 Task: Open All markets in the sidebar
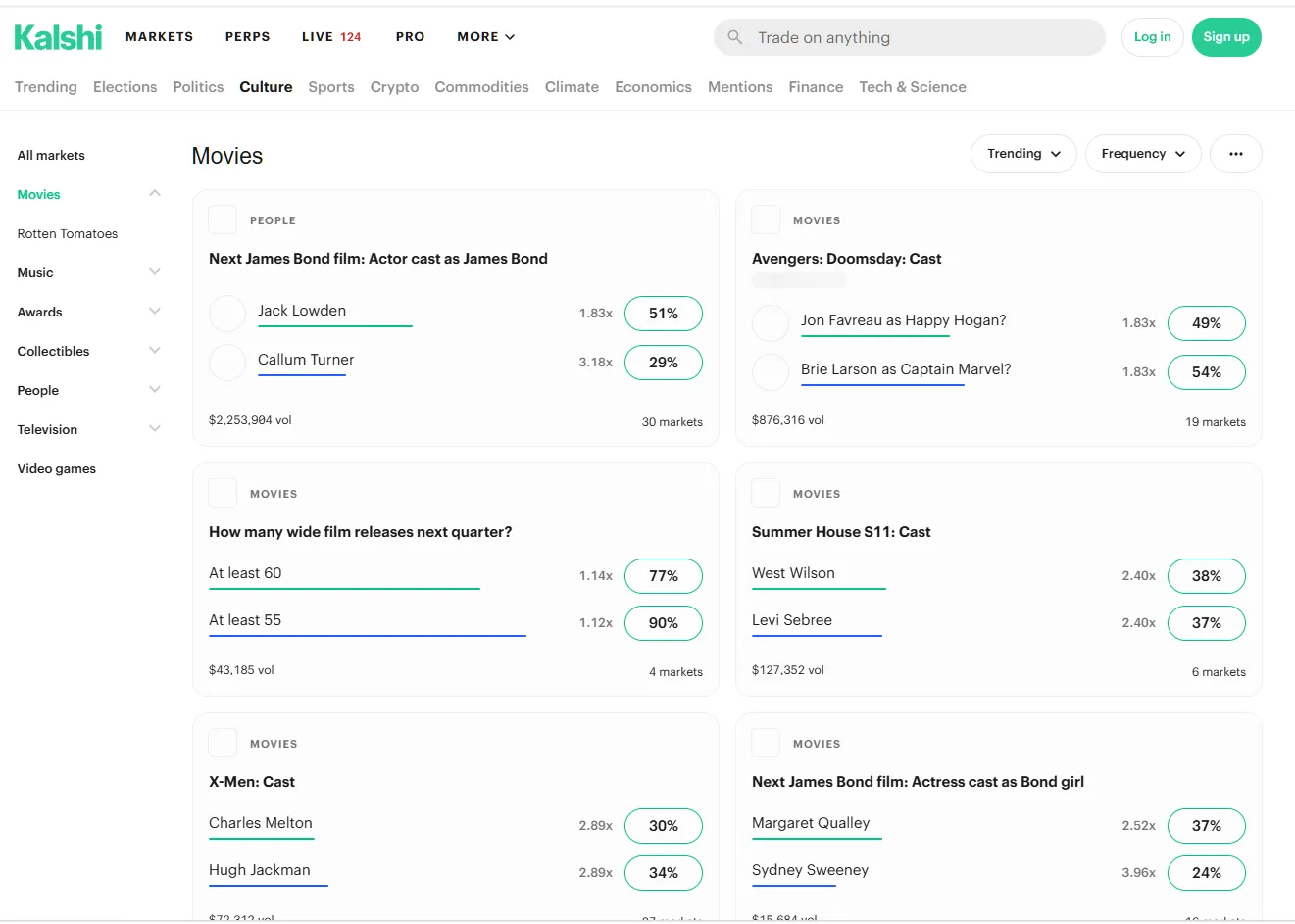pos(51,155)
